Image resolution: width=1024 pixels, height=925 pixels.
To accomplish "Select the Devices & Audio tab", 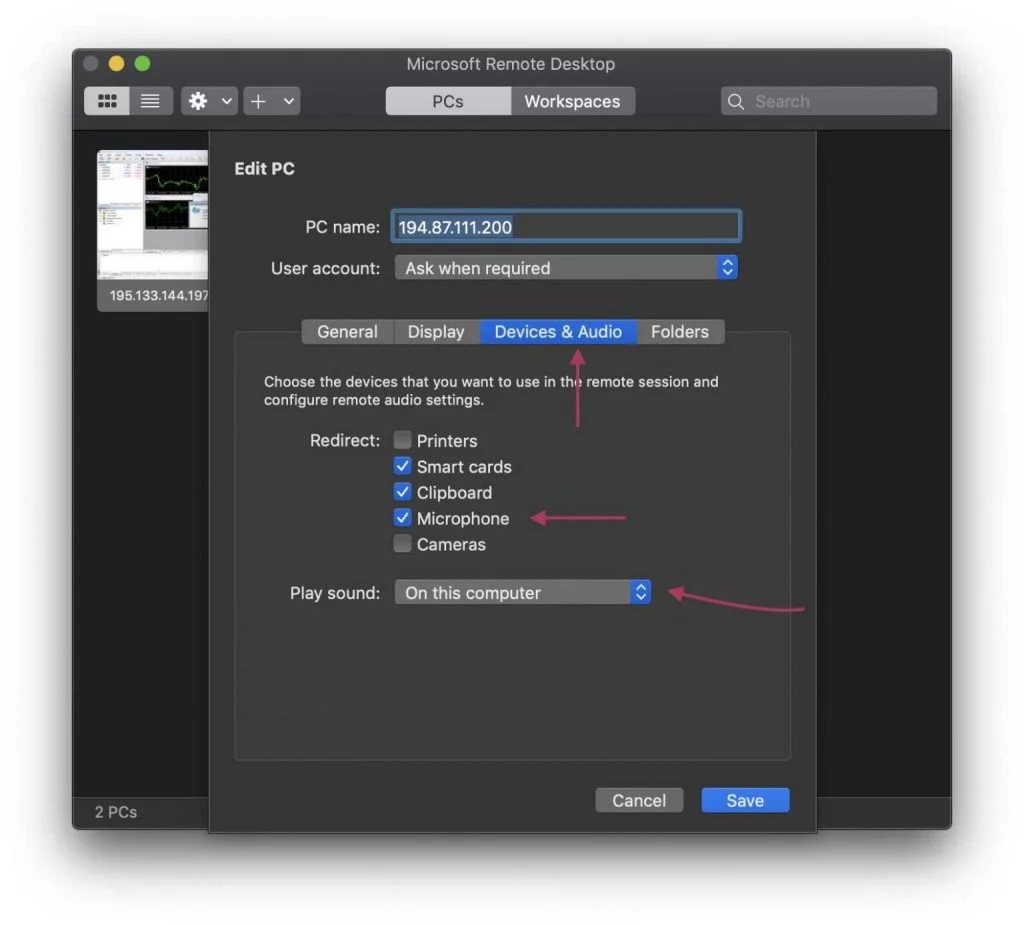I will pos(558,332).
